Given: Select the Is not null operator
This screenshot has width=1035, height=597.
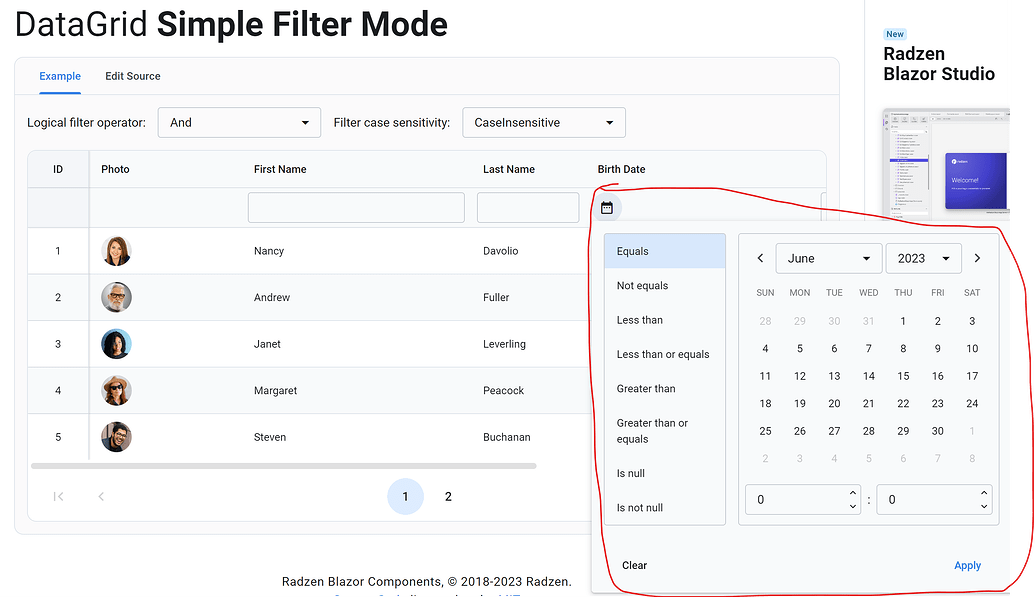Looking at the screenshot, I should point(665,507).
